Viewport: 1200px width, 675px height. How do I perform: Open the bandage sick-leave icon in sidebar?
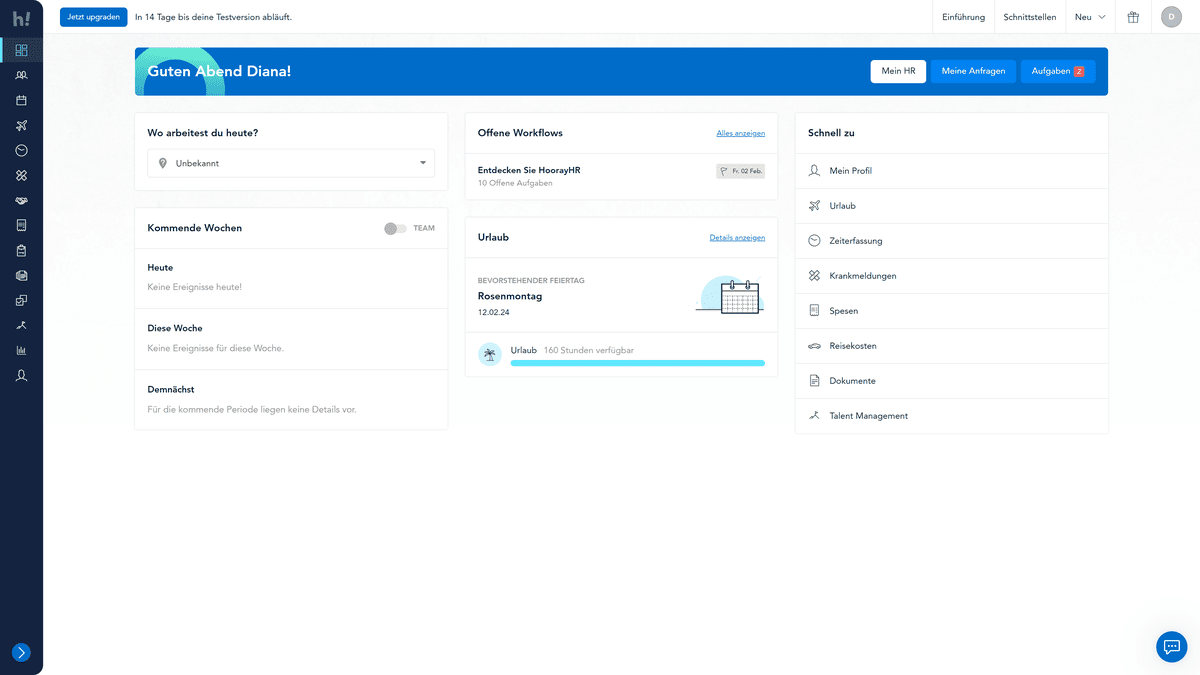pos(21,175)
